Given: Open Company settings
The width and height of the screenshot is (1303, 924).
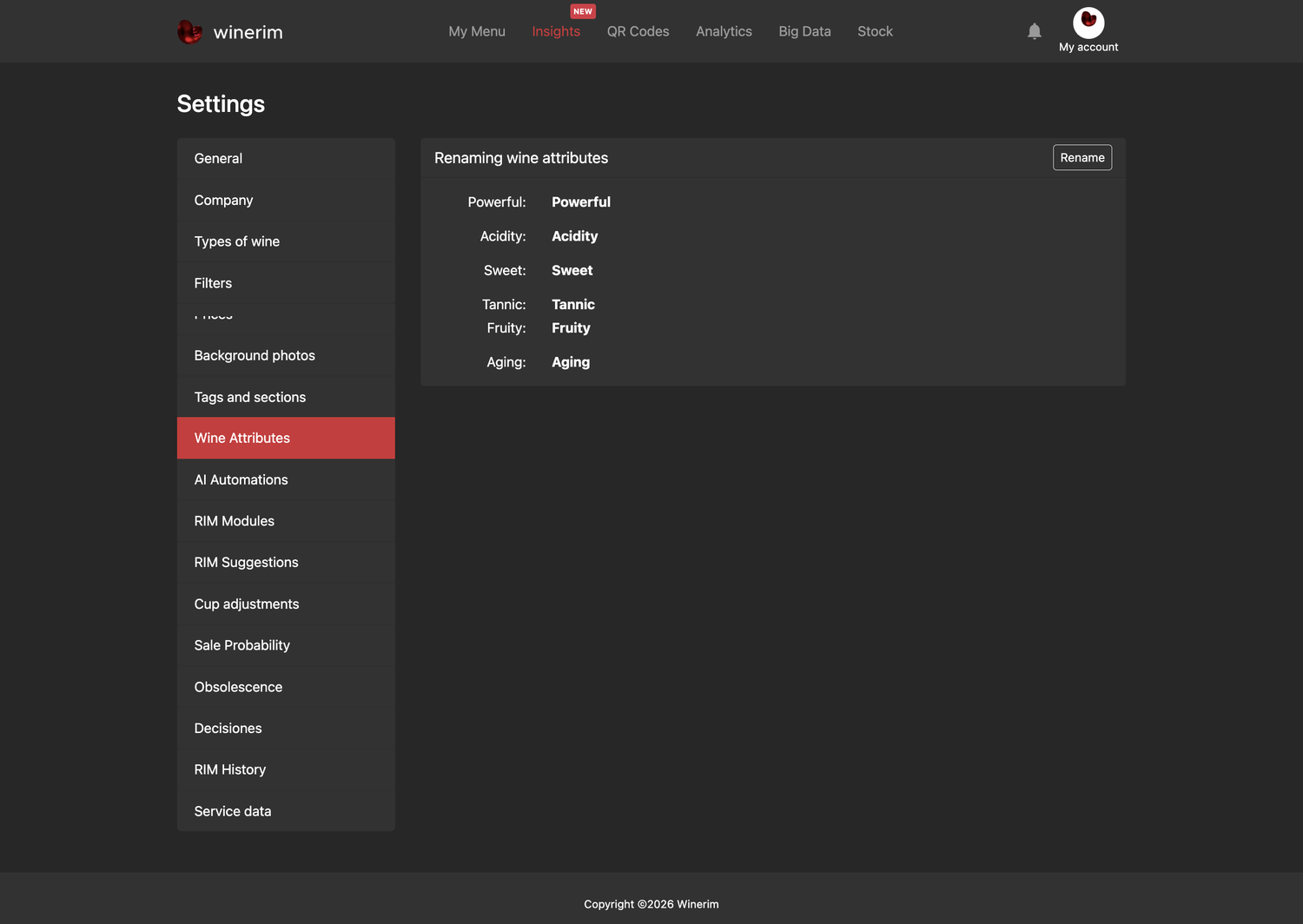Looking at the screenshot, I should (286, 200).
